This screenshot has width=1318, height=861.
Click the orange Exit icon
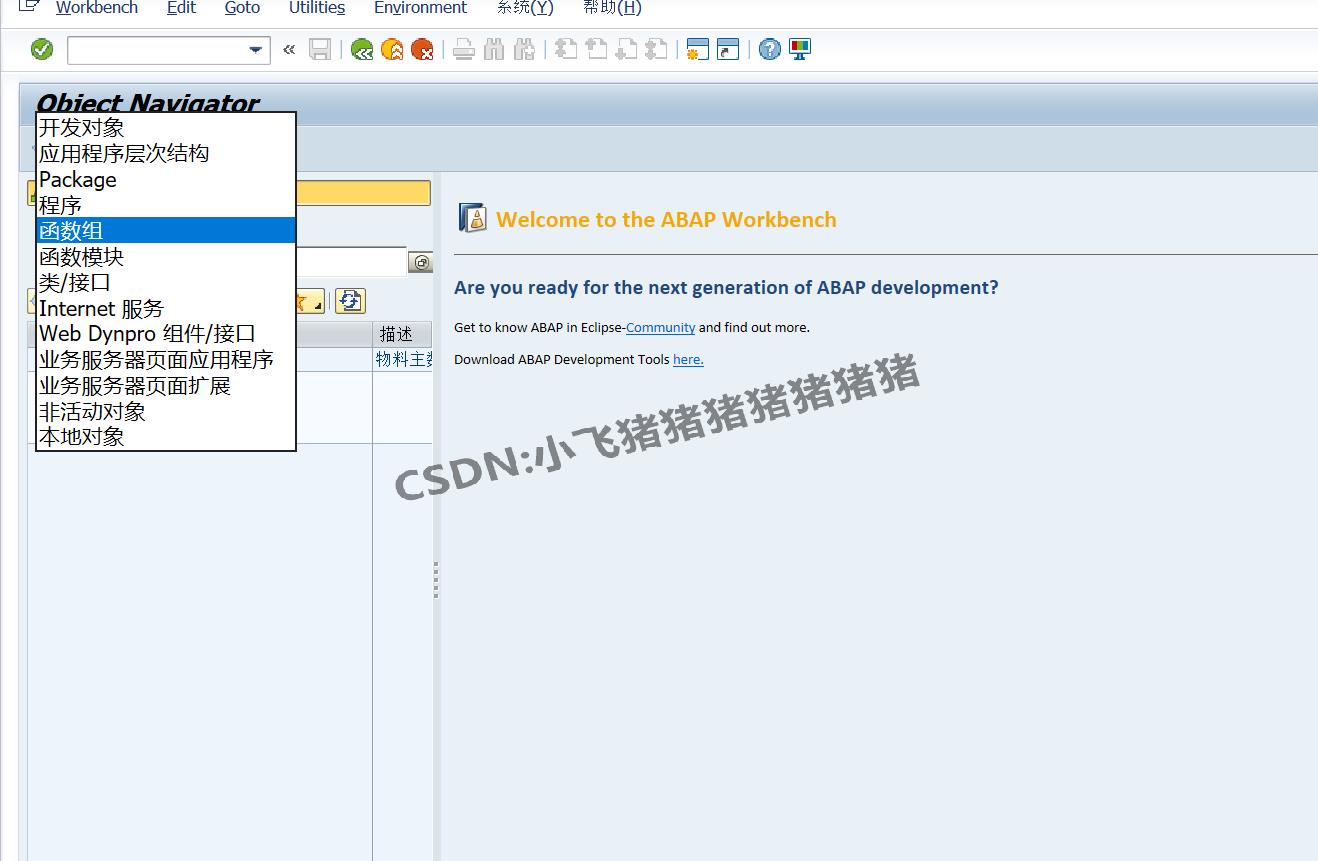click(392, 49)
